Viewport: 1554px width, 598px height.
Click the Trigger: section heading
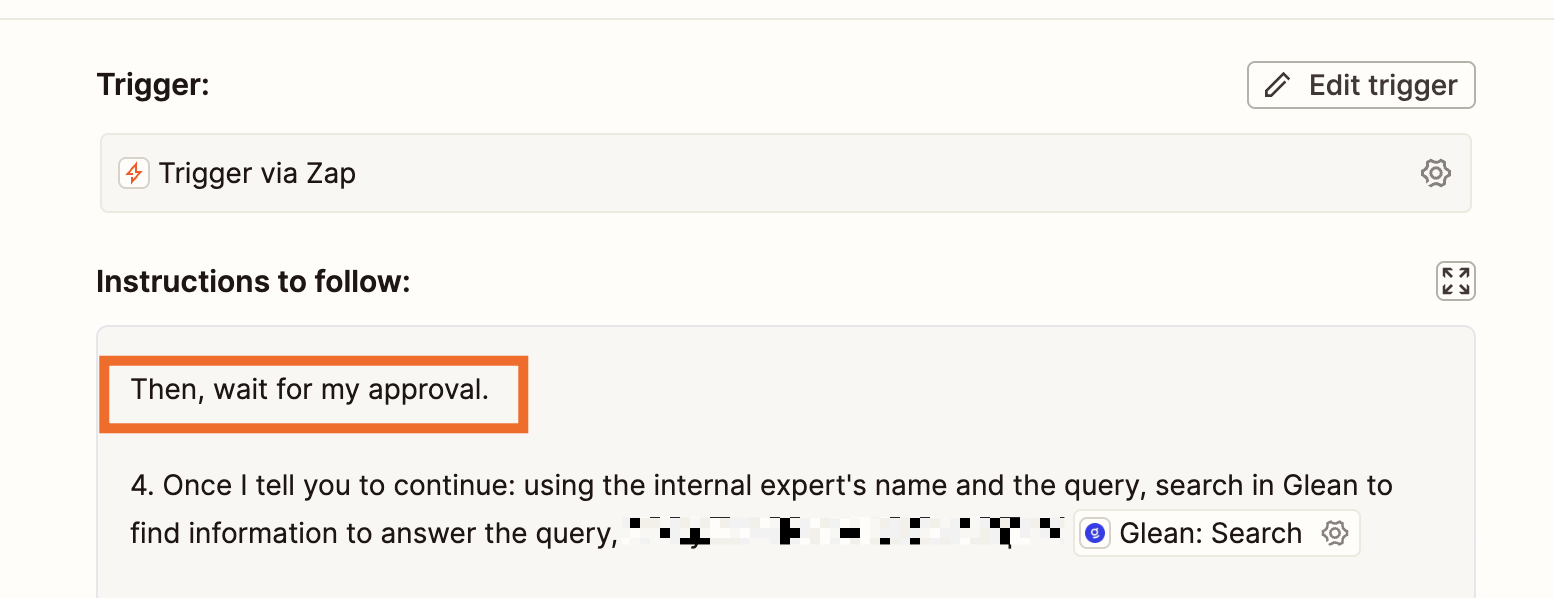click(x=152, y=85)
